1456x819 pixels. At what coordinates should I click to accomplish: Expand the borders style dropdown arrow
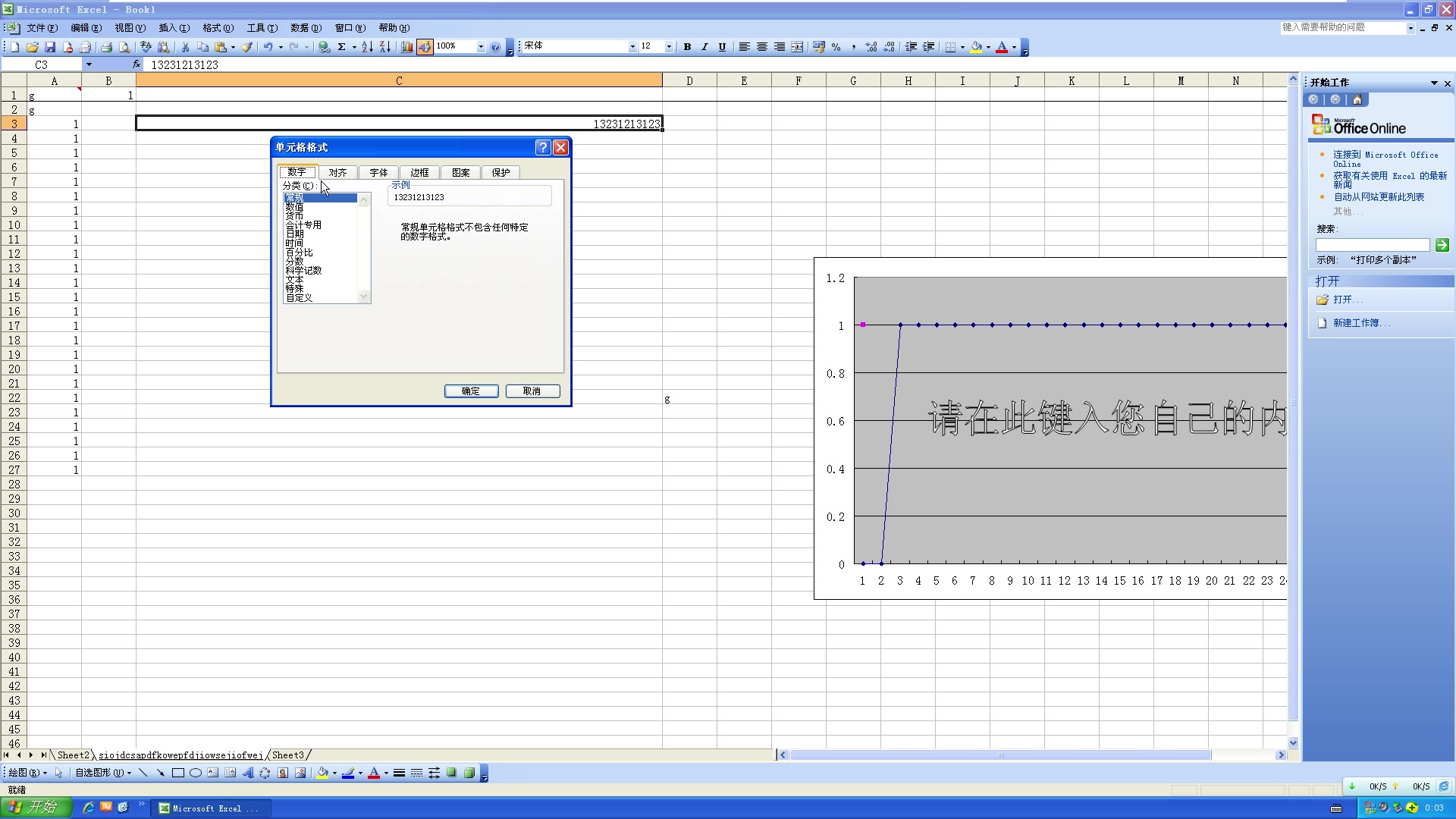[962, 47]
